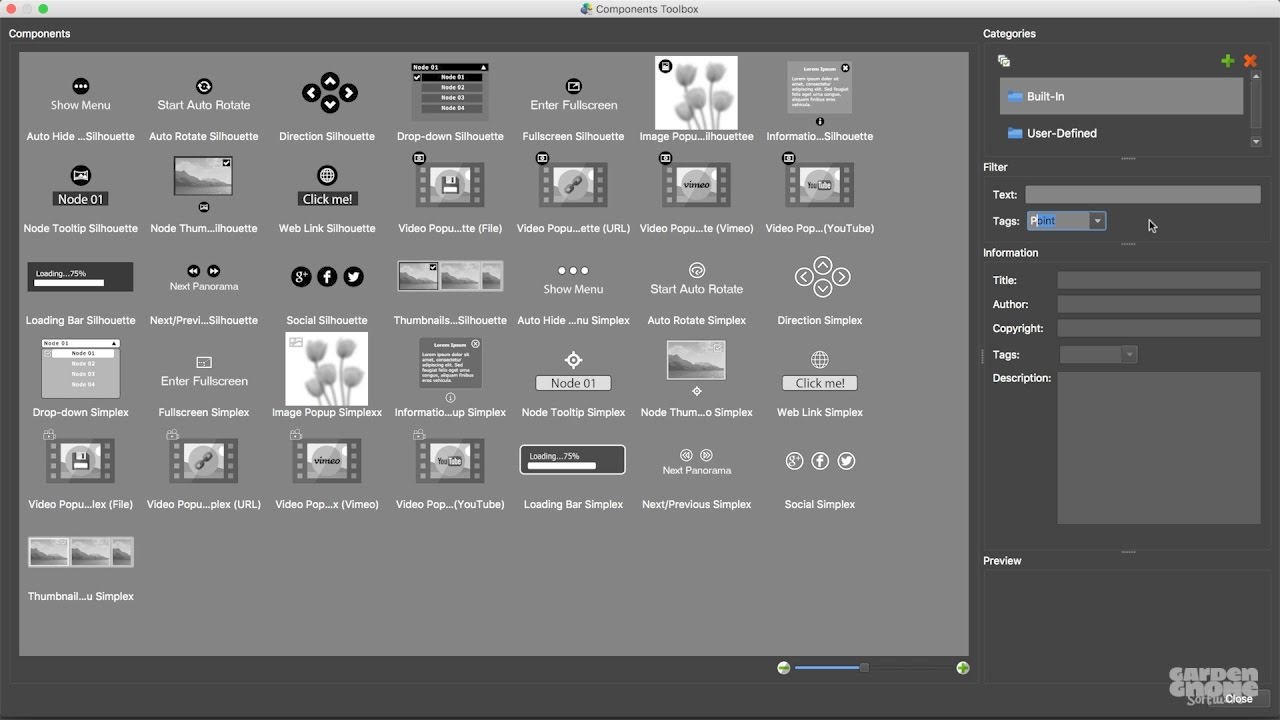Select the User-Defined category
Image resolution: width=1280 pixels, height=720 pixels.
(x=1060, y=132)
